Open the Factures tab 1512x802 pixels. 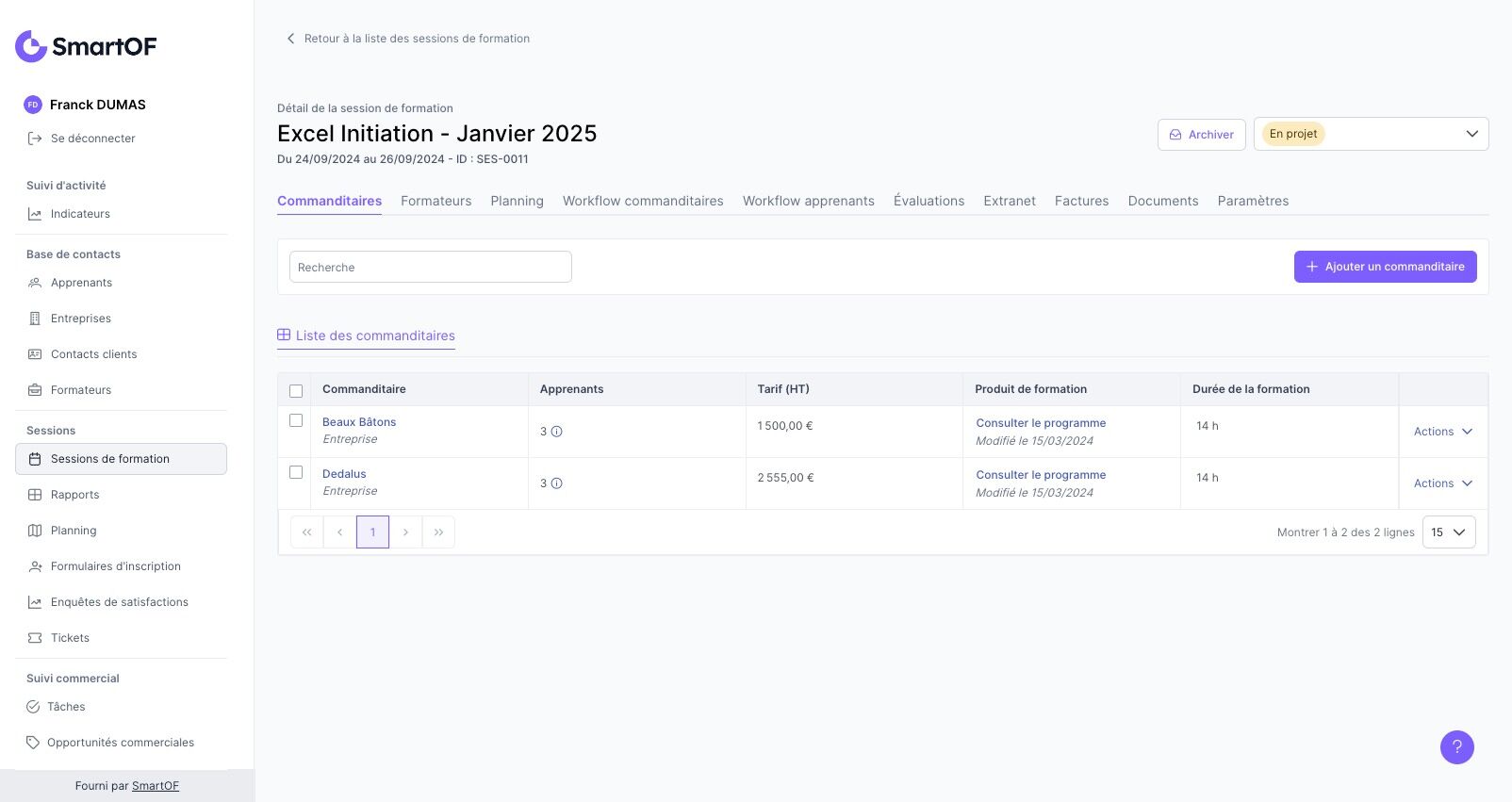(1081, 201)
